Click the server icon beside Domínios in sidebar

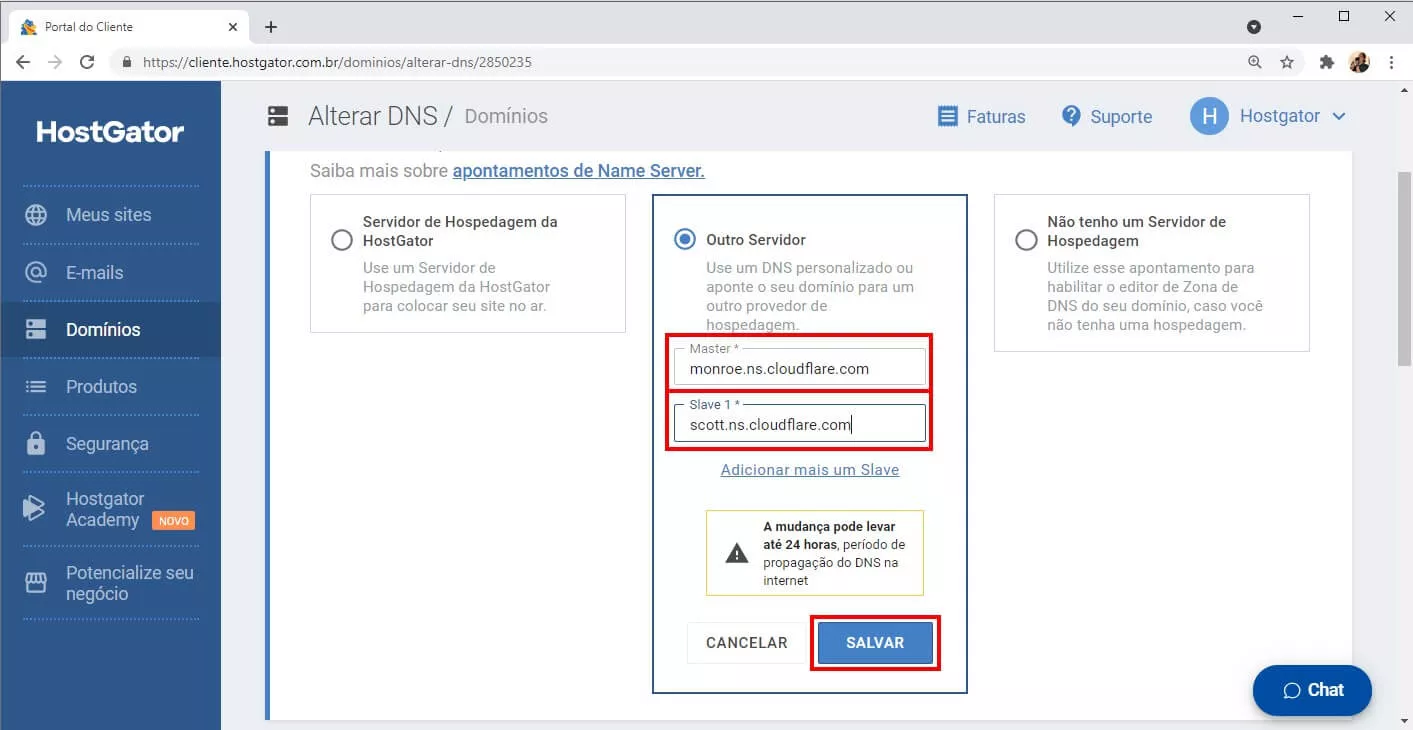tap(36, 329)
